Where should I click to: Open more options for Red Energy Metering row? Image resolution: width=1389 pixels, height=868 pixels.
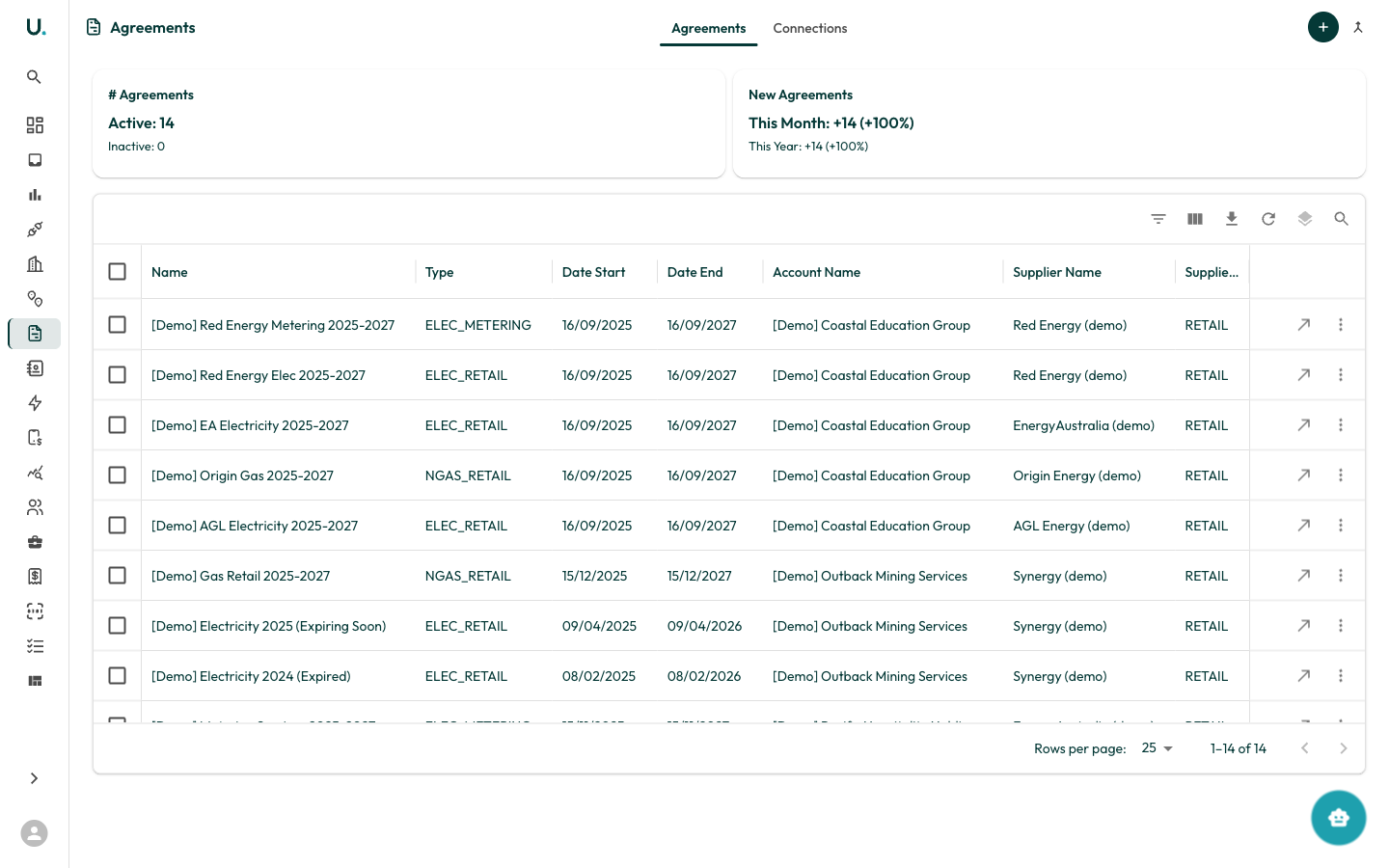1341,325
